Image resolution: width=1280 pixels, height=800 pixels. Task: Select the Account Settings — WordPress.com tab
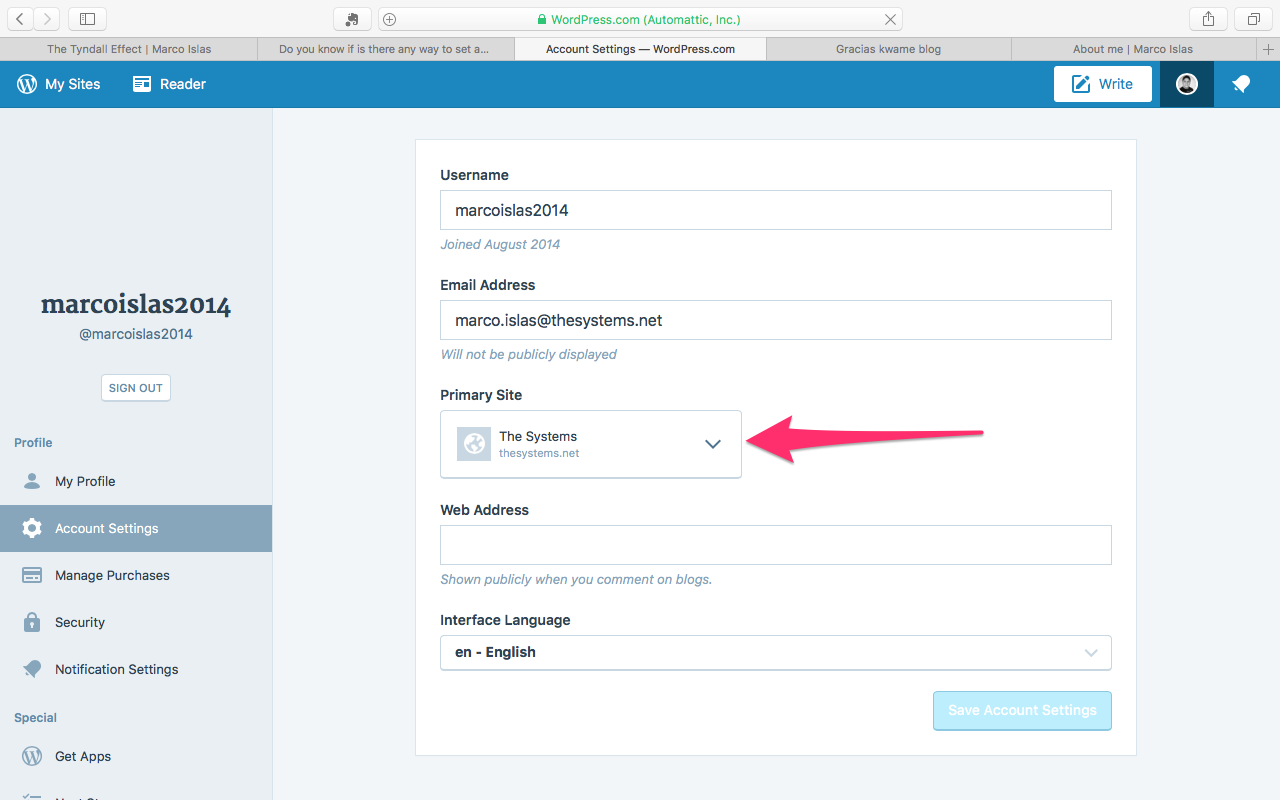(x=640, y=49)
